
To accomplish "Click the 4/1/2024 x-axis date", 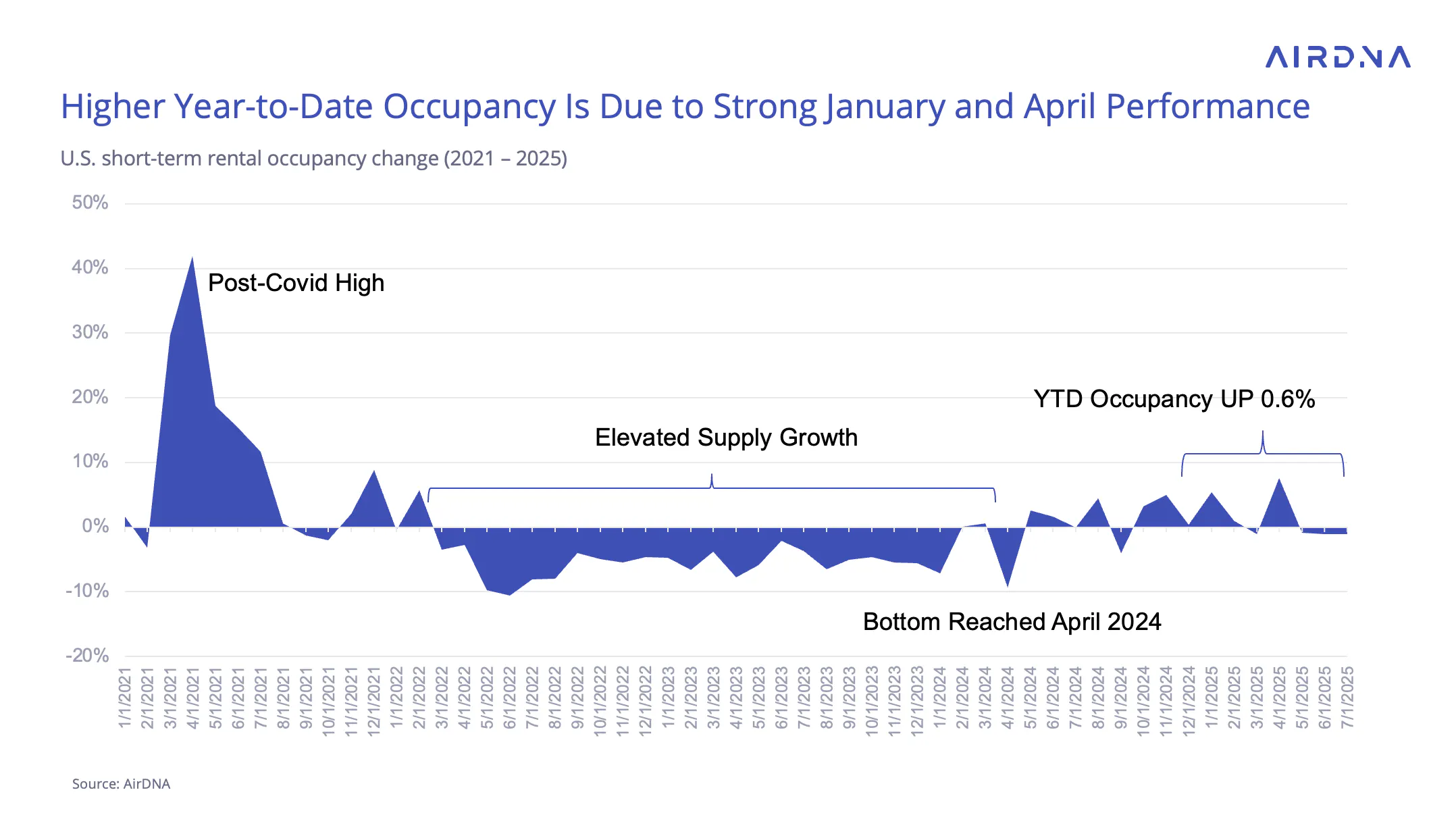I will click(1008, 698).
